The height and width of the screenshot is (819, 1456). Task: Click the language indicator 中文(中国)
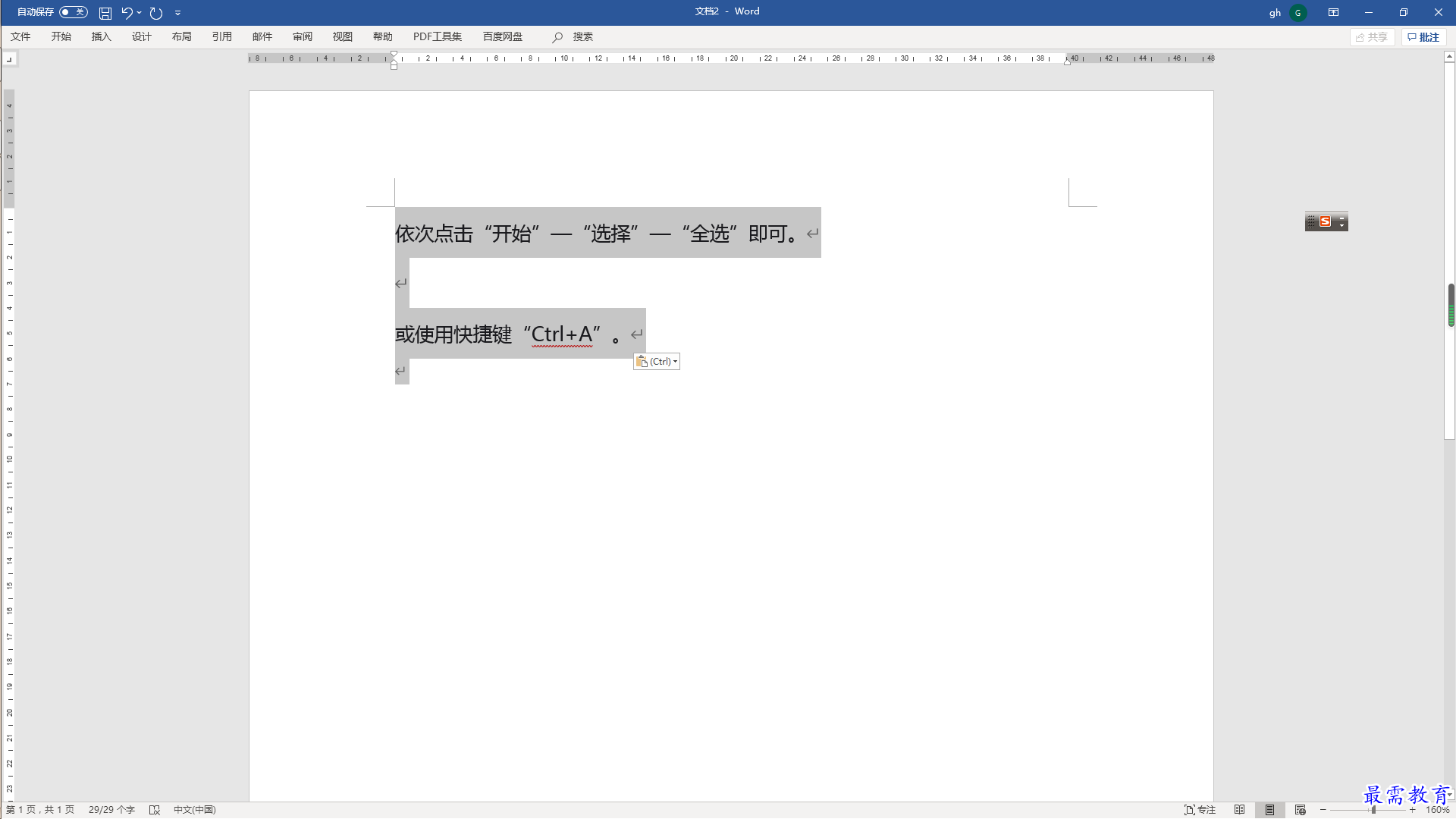click(x=194, y=810)
